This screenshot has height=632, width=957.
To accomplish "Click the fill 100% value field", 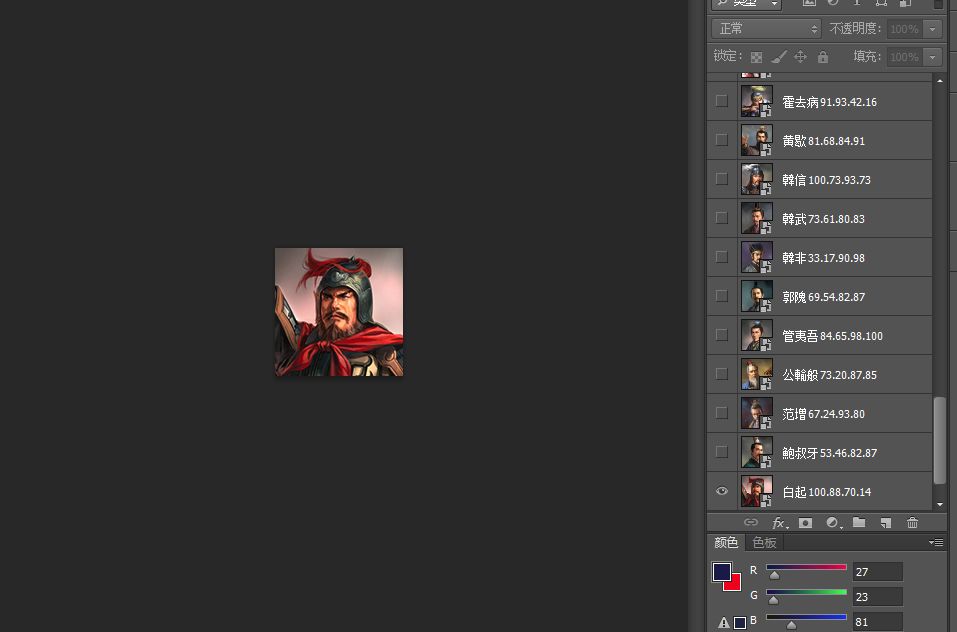I will 905,57.
